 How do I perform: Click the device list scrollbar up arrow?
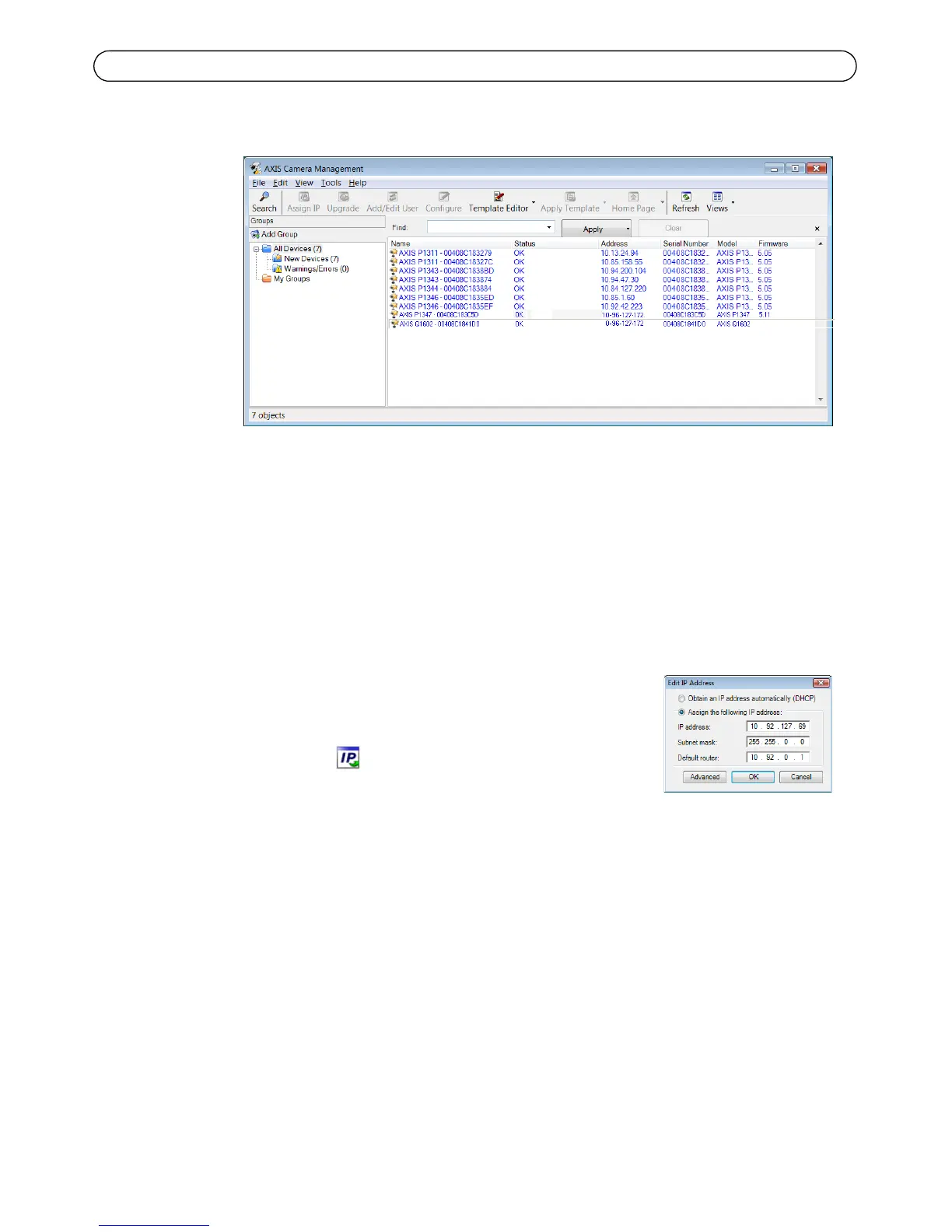[x=821, y=244]
